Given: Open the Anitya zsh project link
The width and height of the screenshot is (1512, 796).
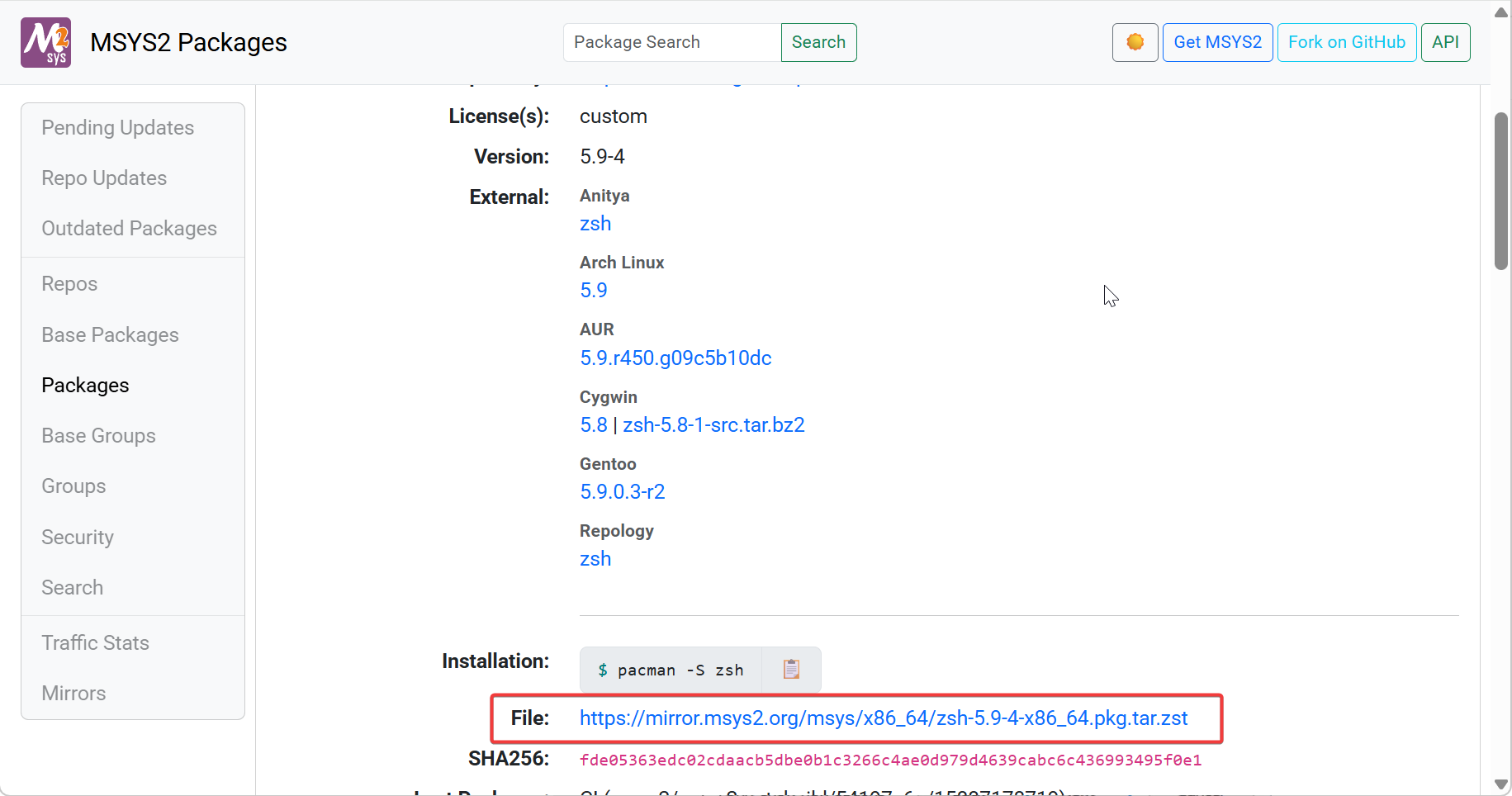Looking at the screenshot, I should pyautogui.click(x=595, y=223).
